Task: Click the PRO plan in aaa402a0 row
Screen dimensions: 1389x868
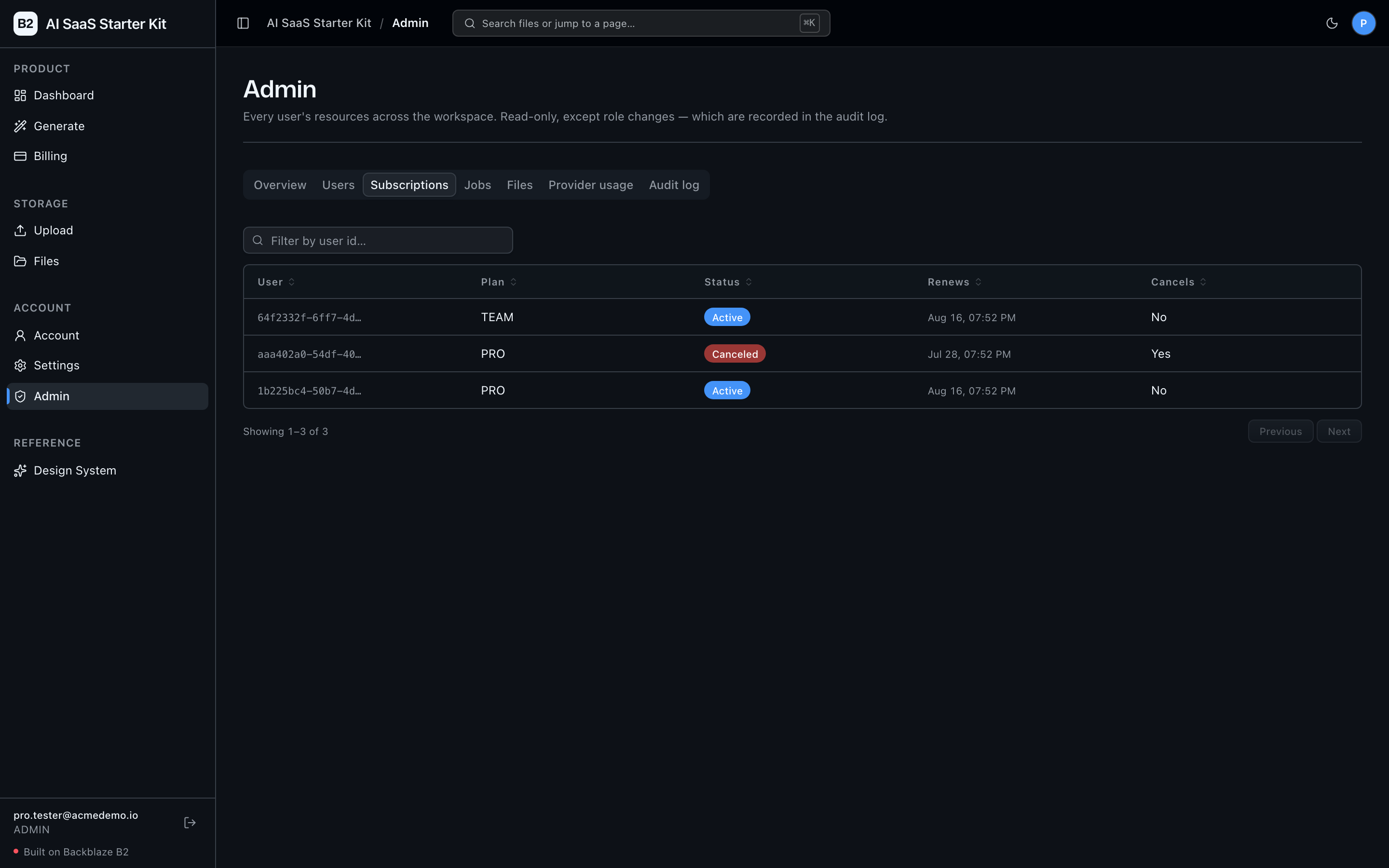Action: coord(492,354)
